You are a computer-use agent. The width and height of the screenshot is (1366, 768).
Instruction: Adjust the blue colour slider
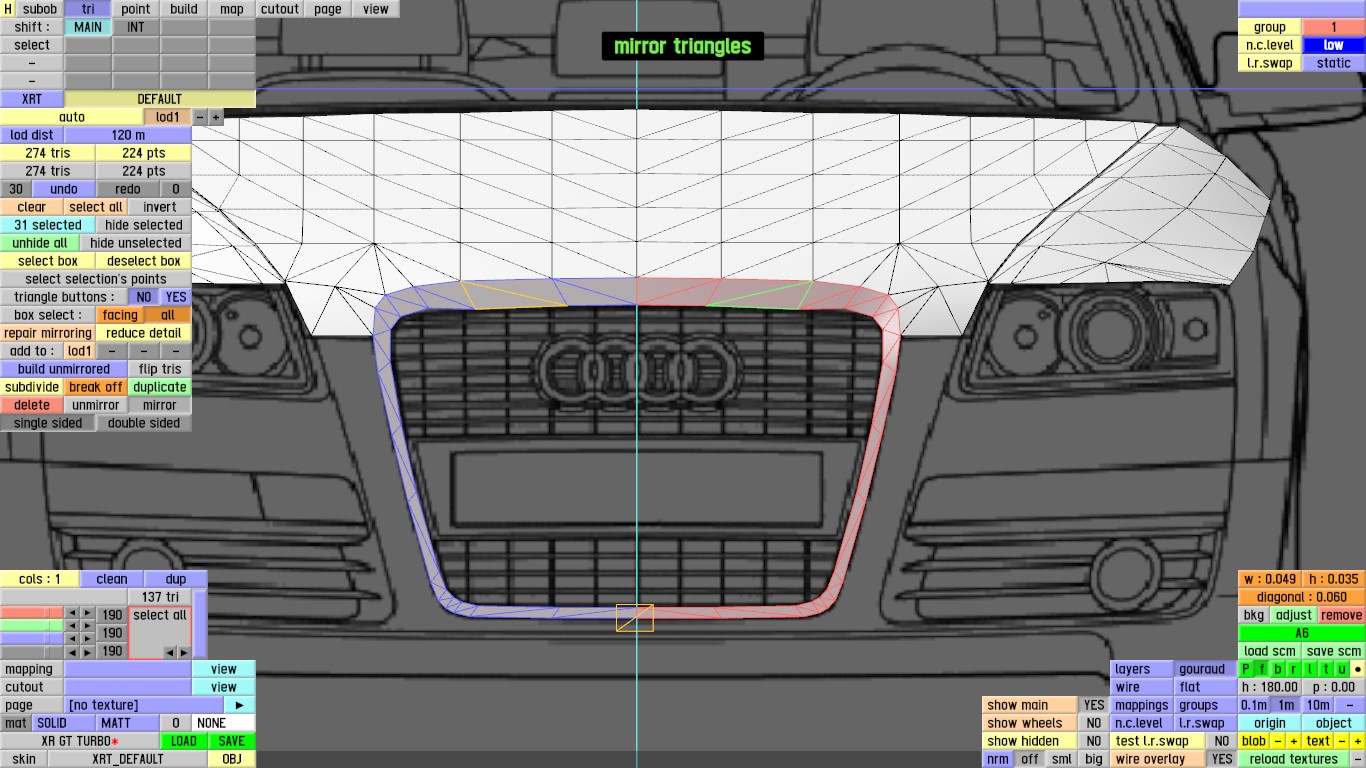32,639
